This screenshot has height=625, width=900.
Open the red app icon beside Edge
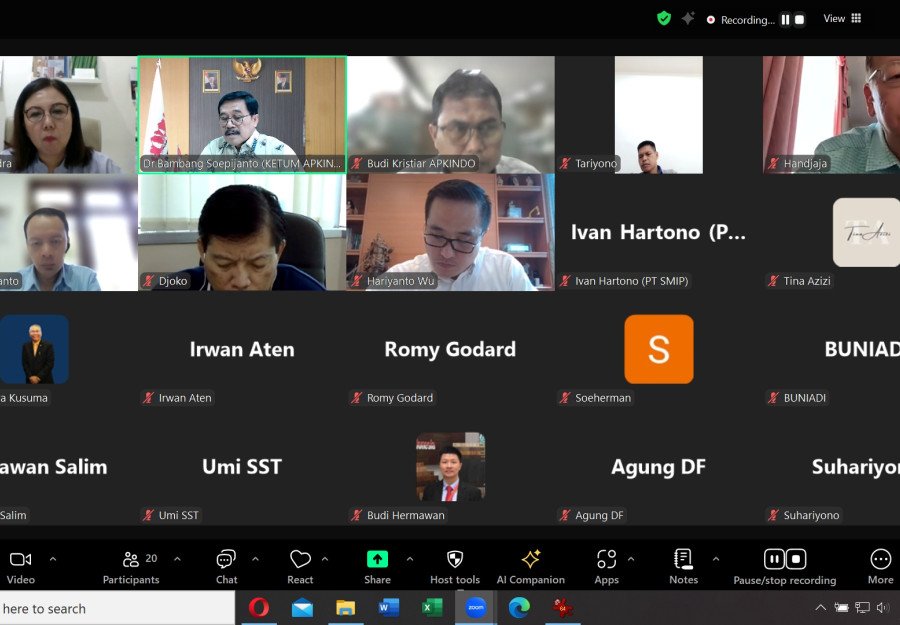pyautogui.click(x=562, y=607)
